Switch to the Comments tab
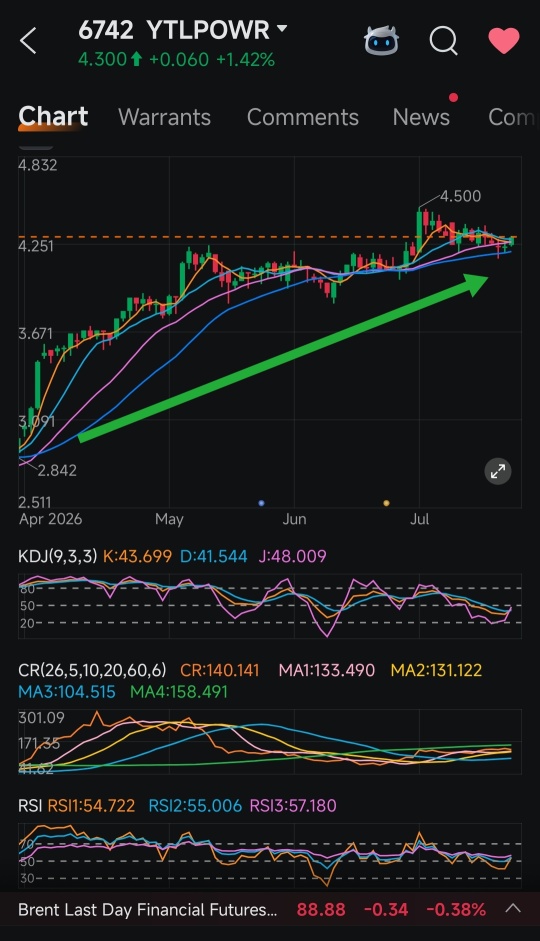540x941 pixels. 302,117
